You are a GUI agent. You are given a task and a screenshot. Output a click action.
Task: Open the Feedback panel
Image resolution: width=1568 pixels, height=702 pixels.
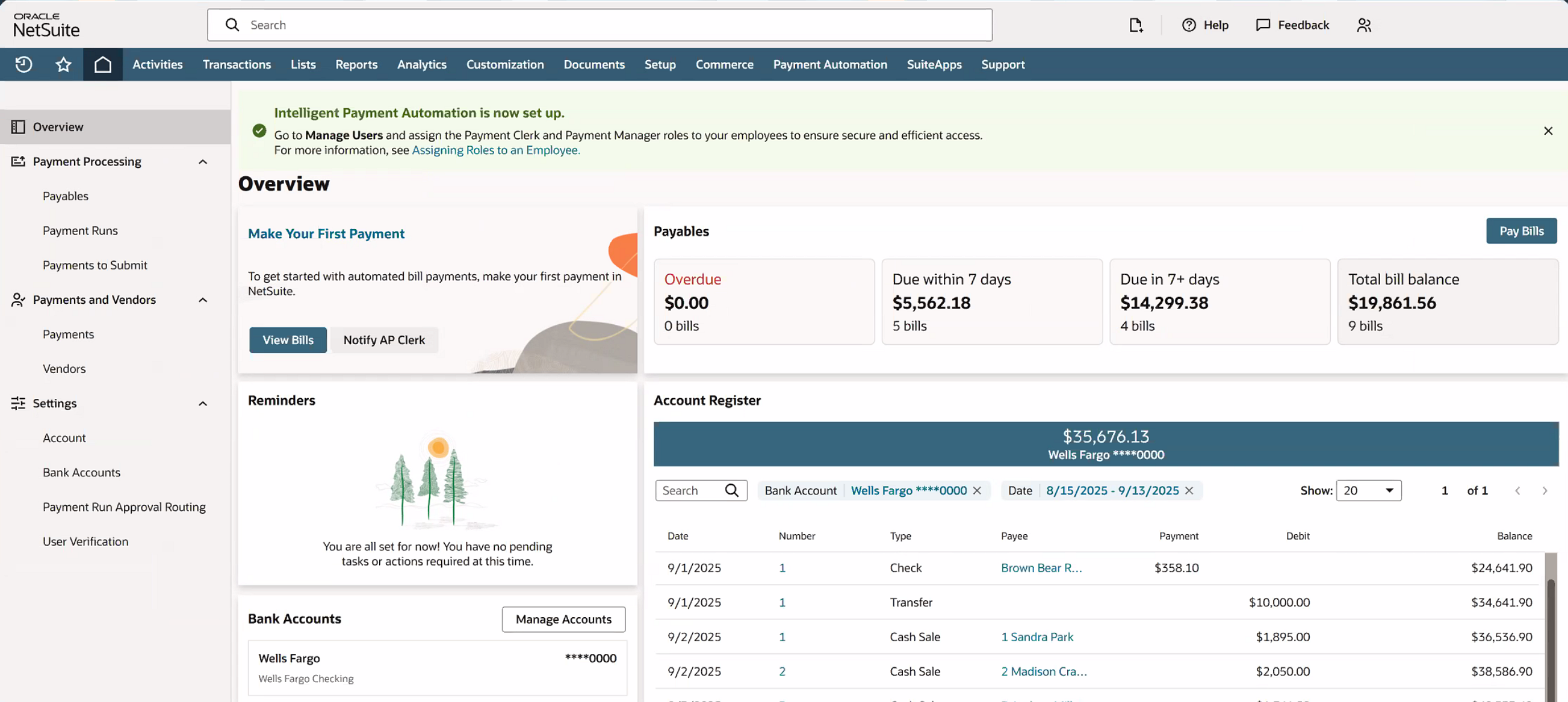pos(1292,25)
